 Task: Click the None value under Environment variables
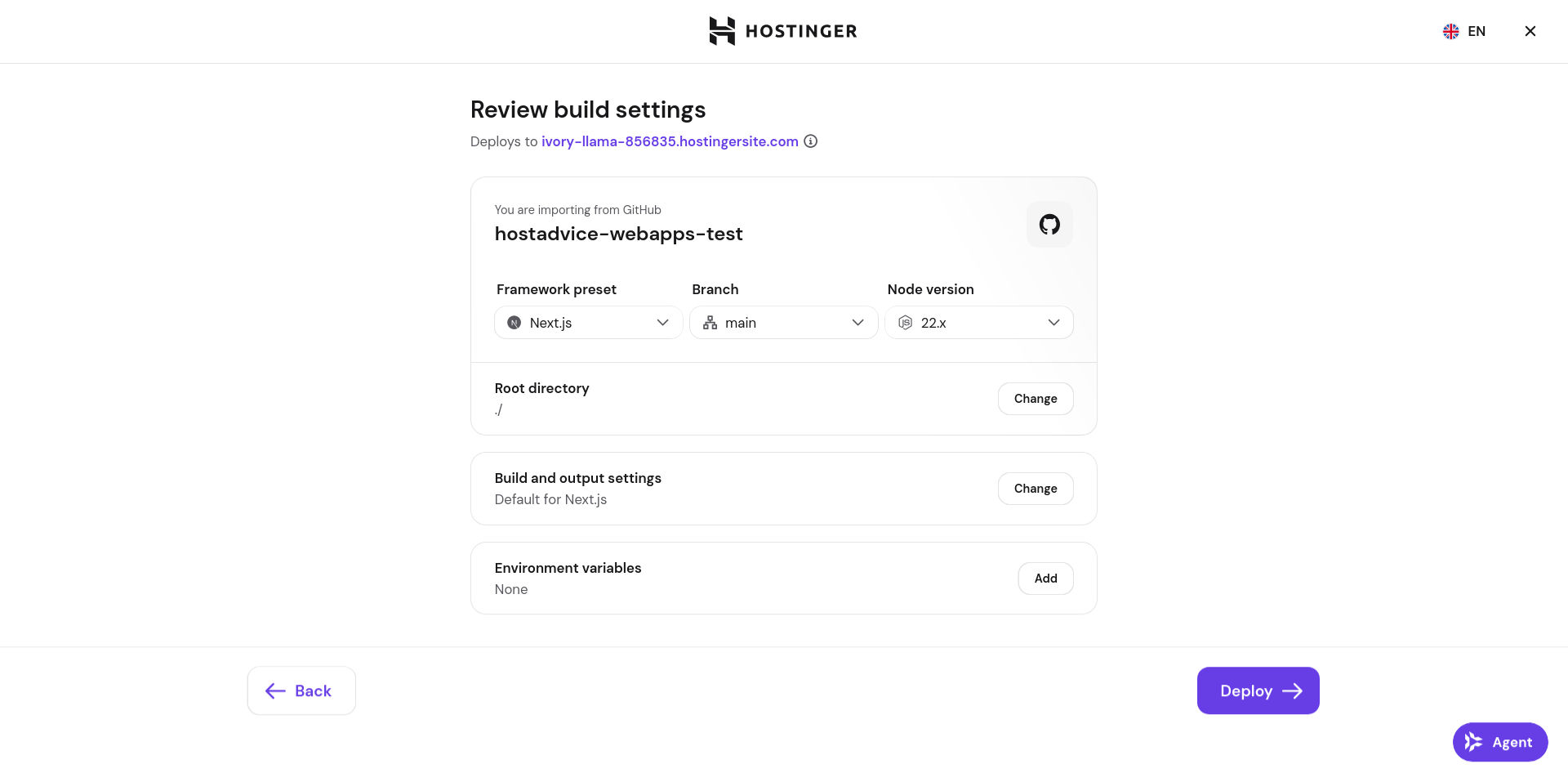pos(511,589)
